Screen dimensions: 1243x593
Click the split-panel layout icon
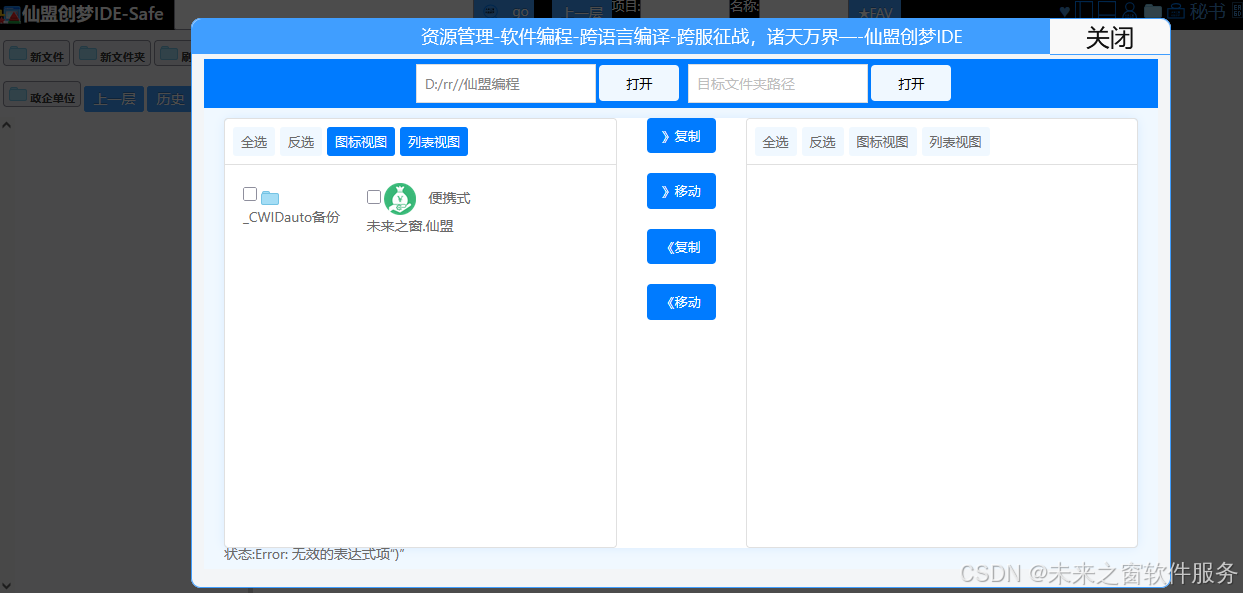click(x=1084, y=11)
